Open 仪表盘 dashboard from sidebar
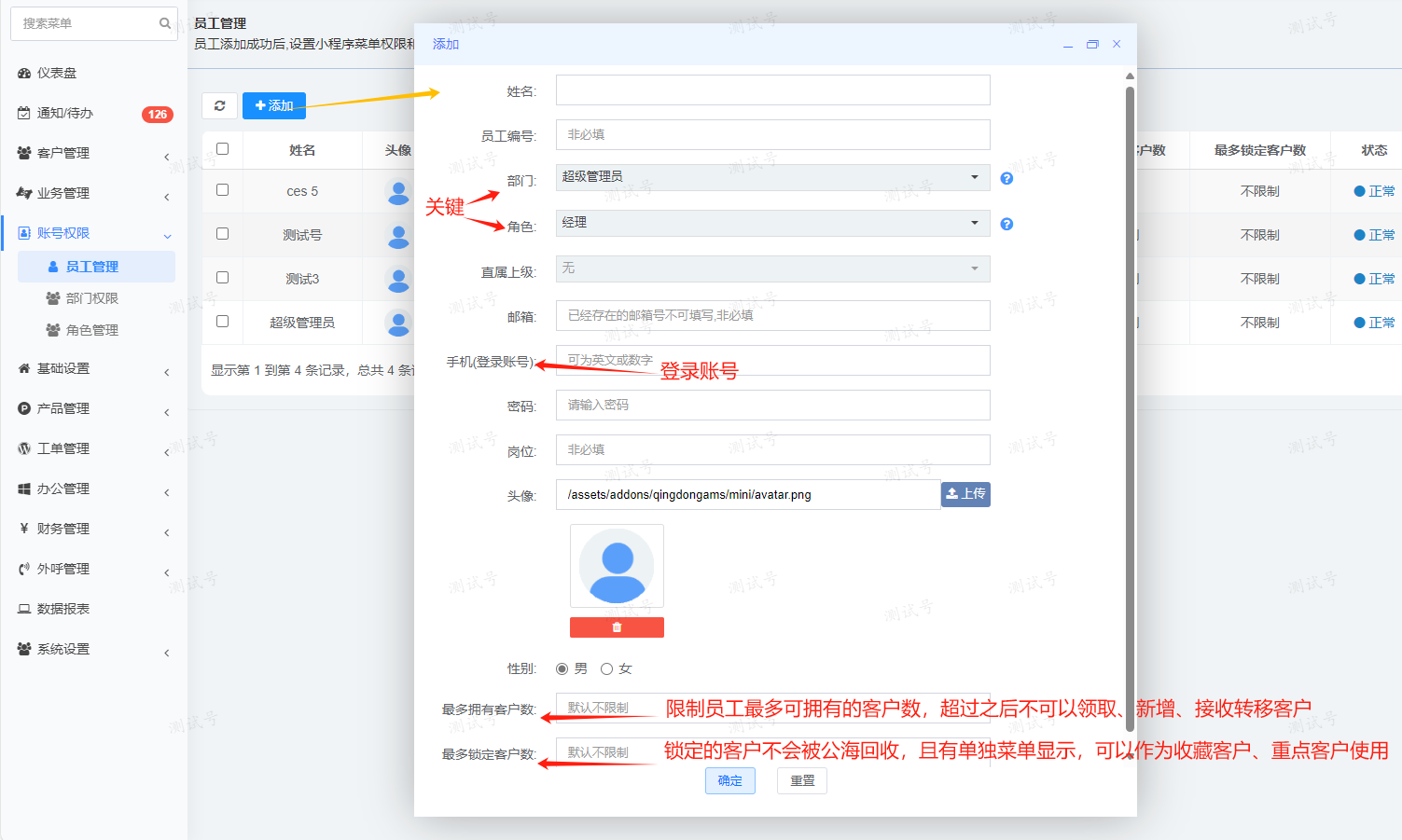 tap(57, 73)
